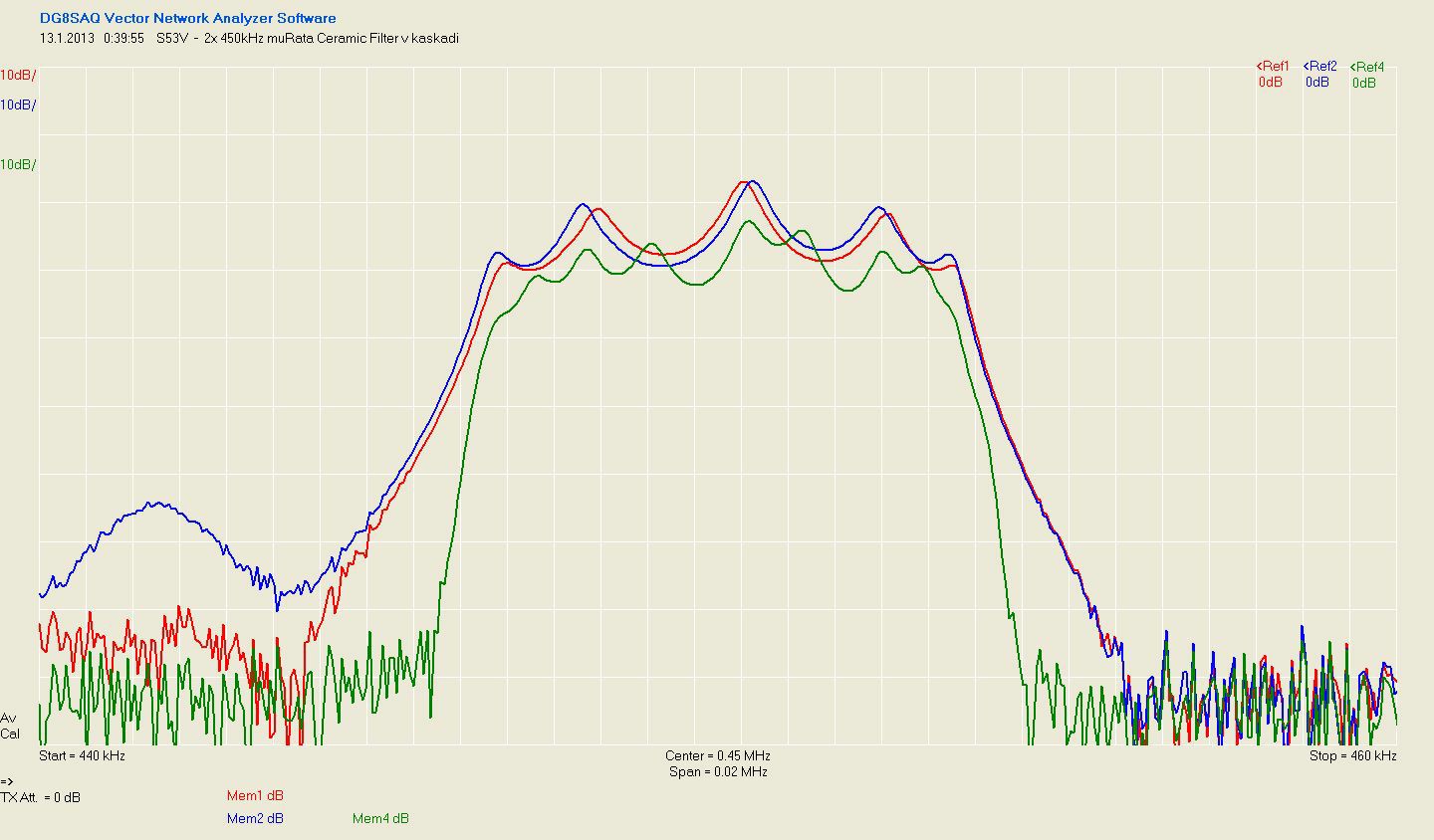The width and height of the screenshot is (1434, 840).
Task: Click the red 10dB/ scale label
Action: click(18, 75)
